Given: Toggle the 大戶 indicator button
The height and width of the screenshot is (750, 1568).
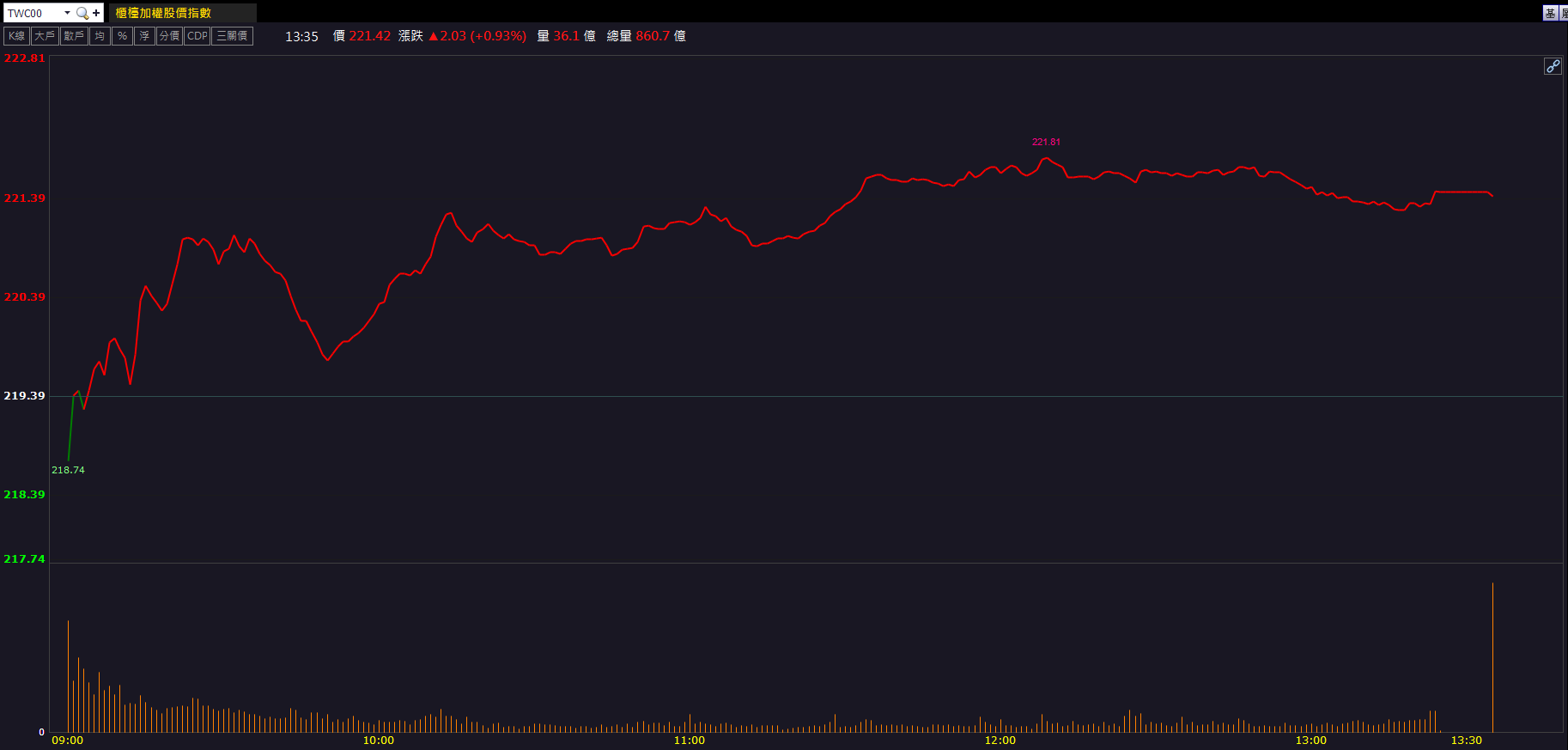Looking at the screenshot, I should point(45,36).
